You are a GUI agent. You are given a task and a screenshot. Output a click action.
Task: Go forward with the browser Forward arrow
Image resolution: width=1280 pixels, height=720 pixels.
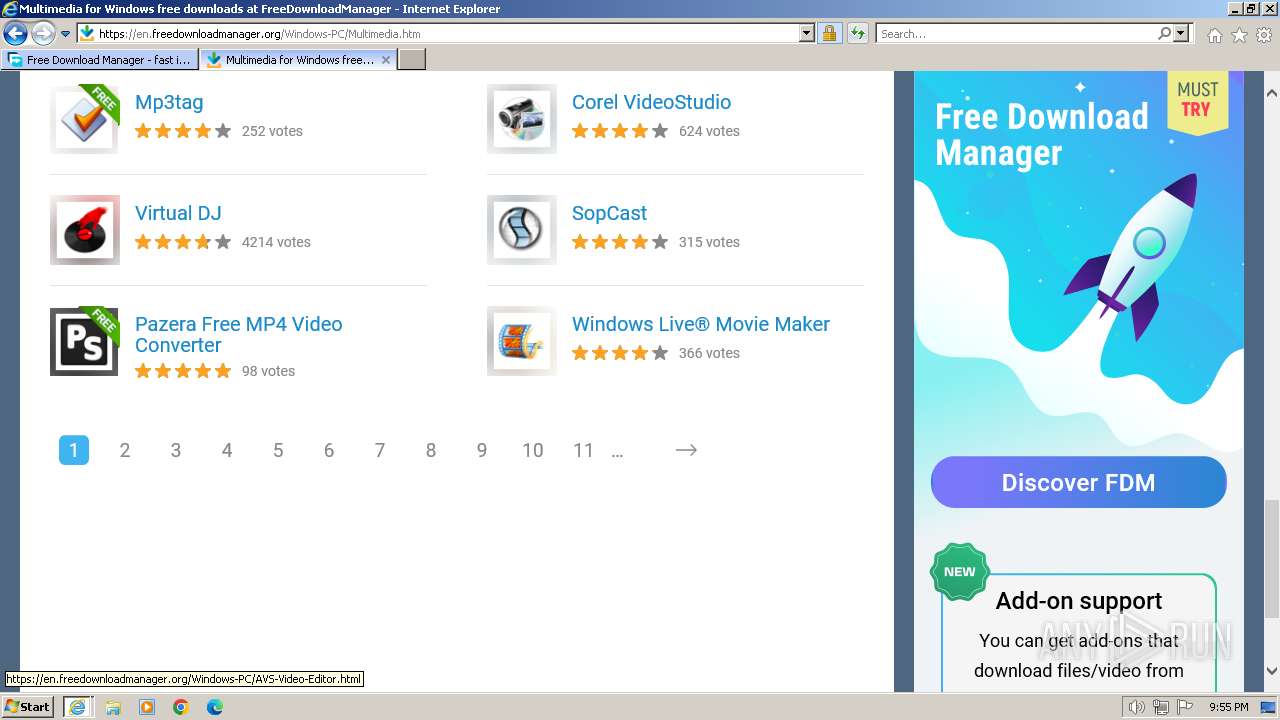[x=43, y=33]
